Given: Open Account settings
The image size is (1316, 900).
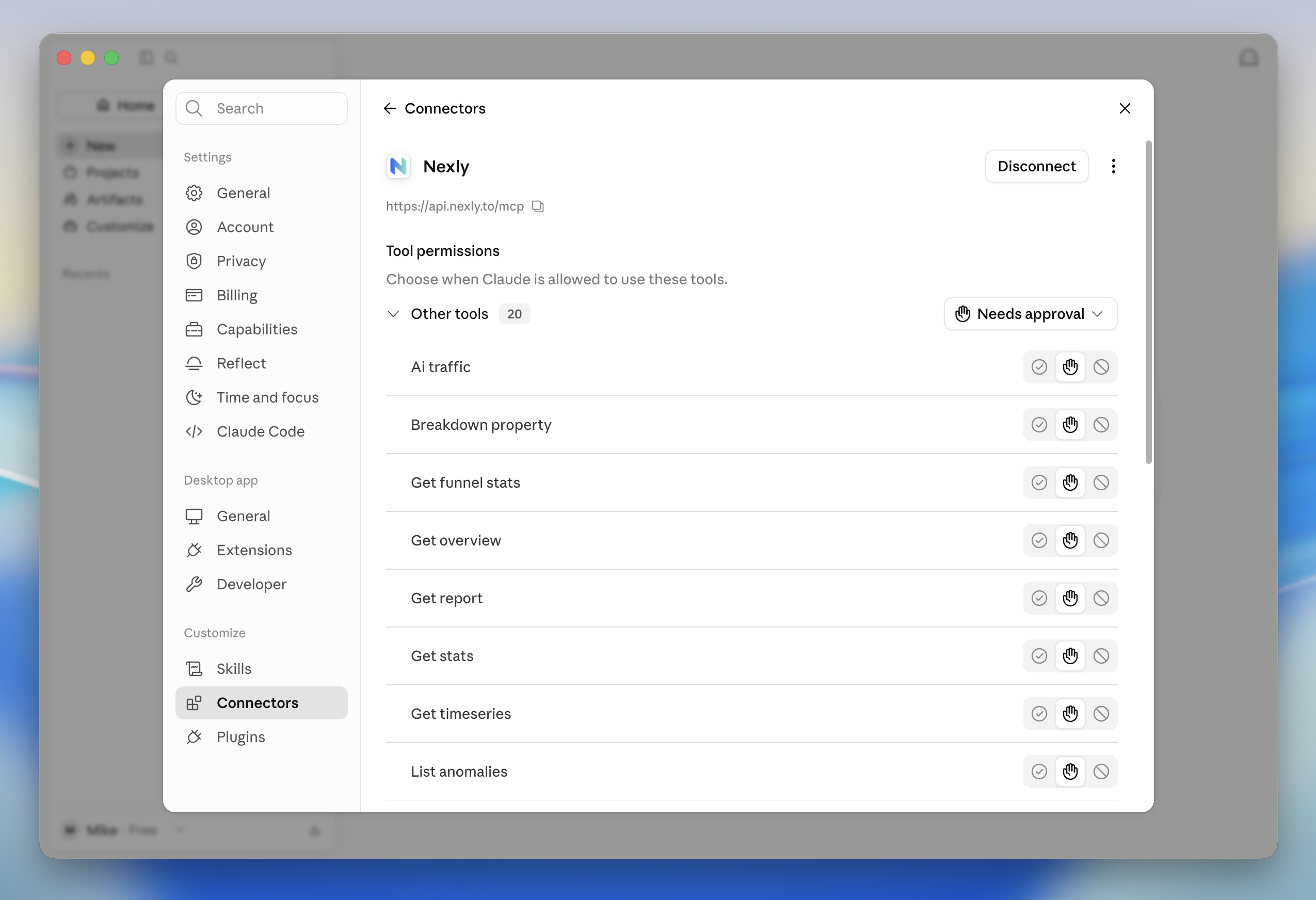Looking at the screenshot, I should [261, 227].
